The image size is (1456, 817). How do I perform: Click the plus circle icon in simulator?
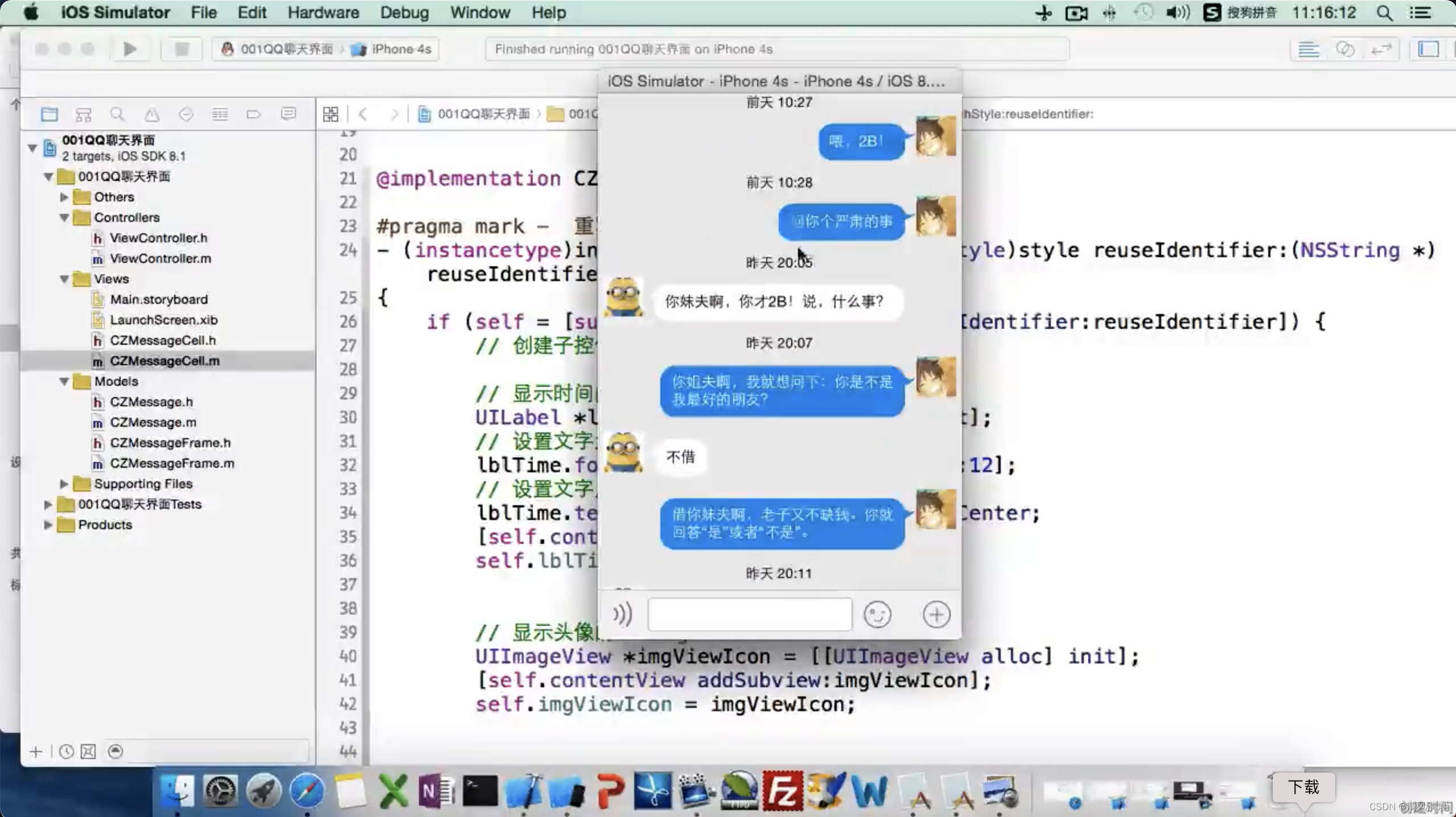point(936,614)
